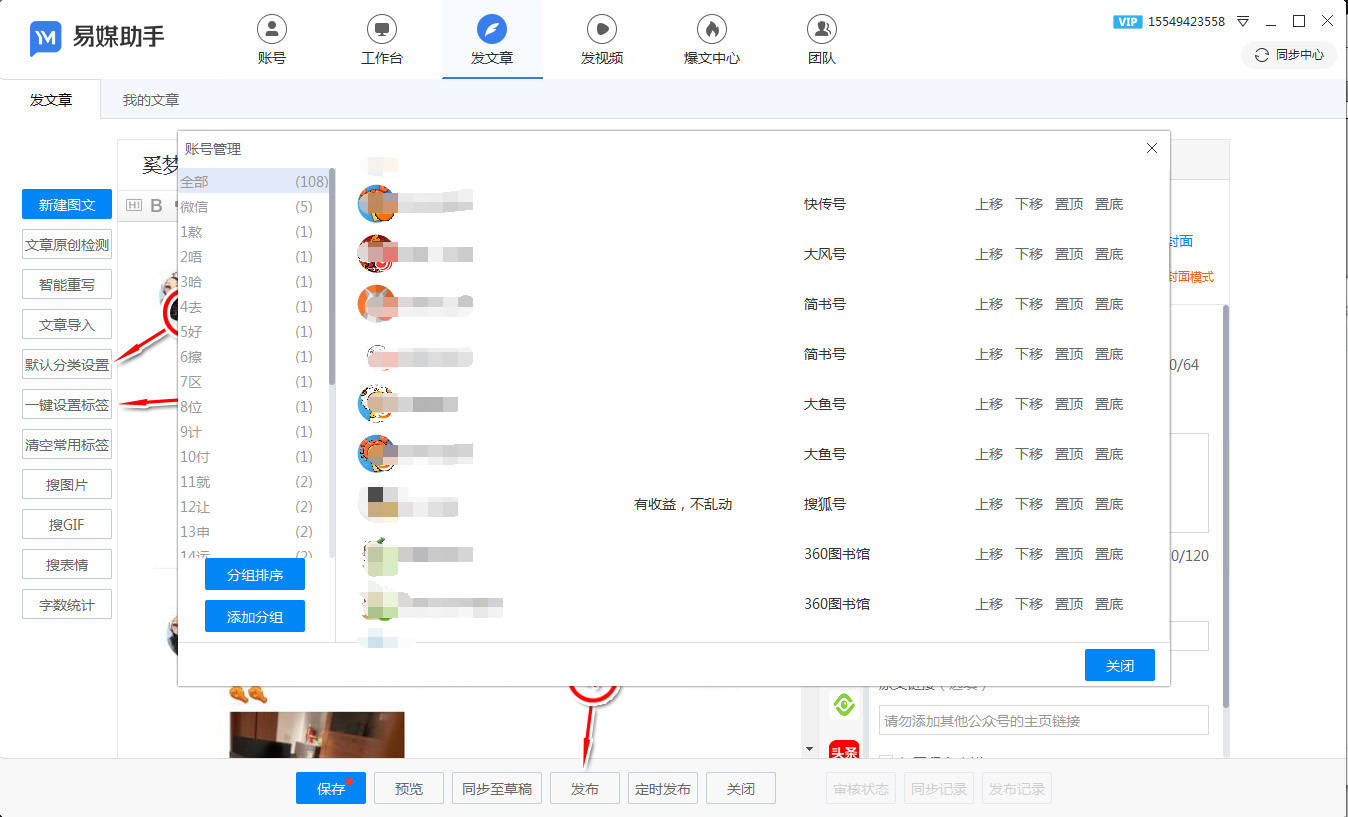Select group 13申
Screen dimensions: 1348x817
[254, 531]
